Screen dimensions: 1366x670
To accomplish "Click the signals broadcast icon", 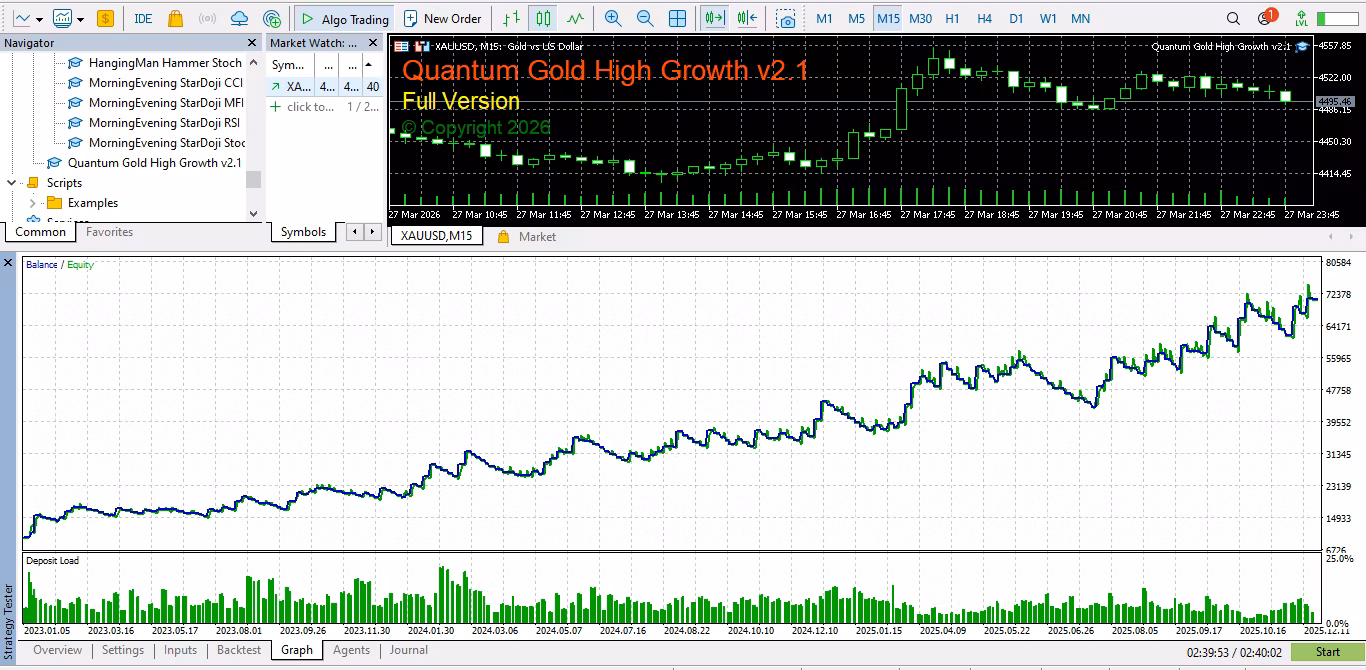I will (207, 18).
